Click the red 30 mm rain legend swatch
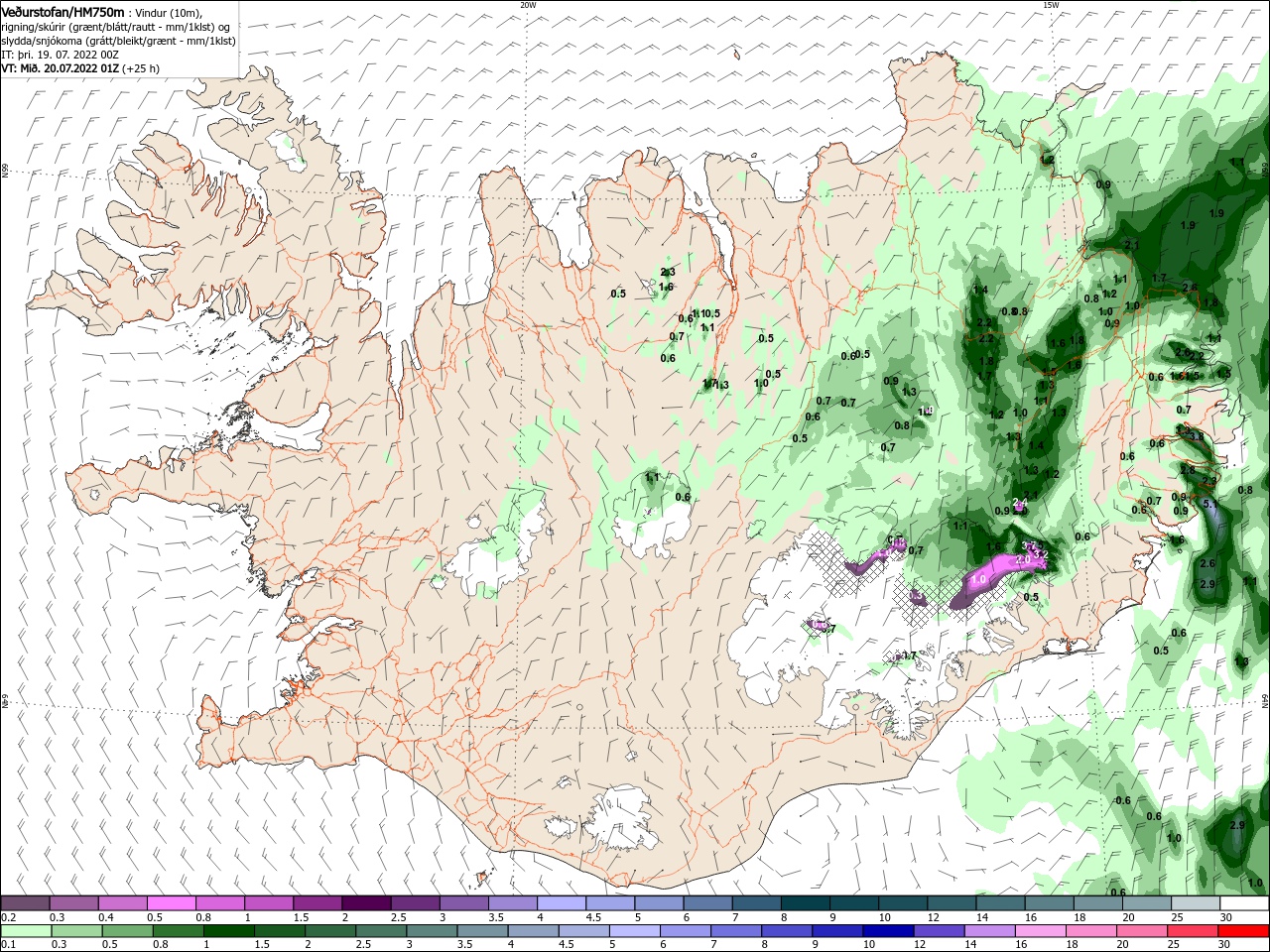 (1244, 931)
